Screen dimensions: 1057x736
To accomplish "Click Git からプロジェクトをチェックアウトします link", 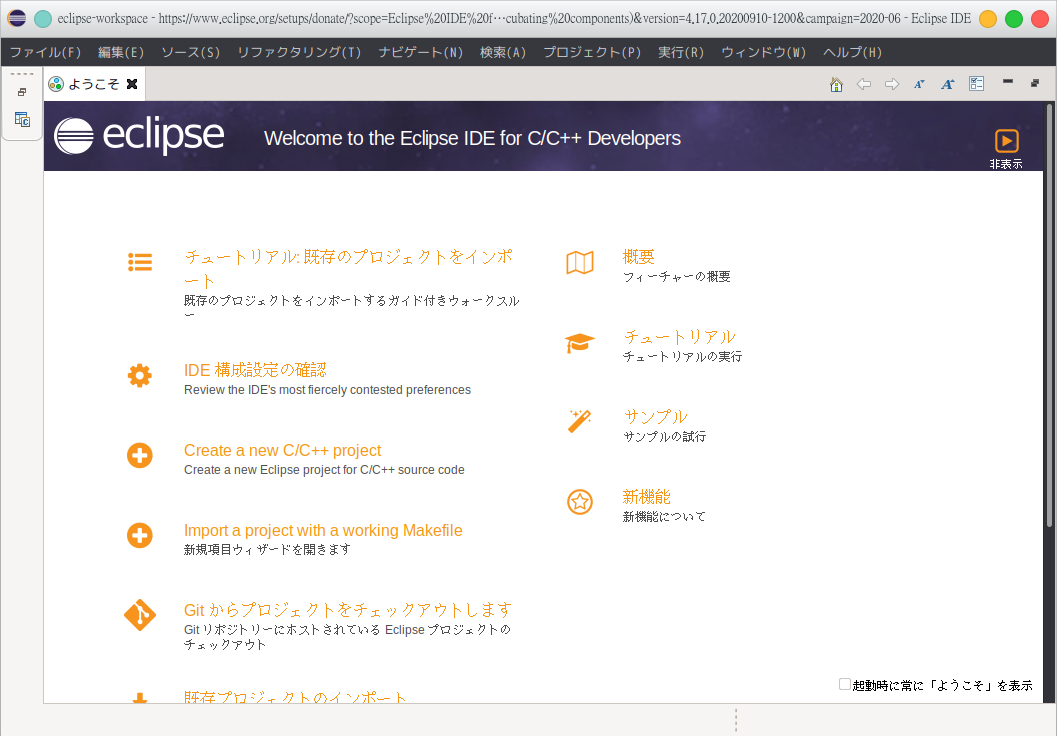I will pyautogui.click(x=348, y=610).
